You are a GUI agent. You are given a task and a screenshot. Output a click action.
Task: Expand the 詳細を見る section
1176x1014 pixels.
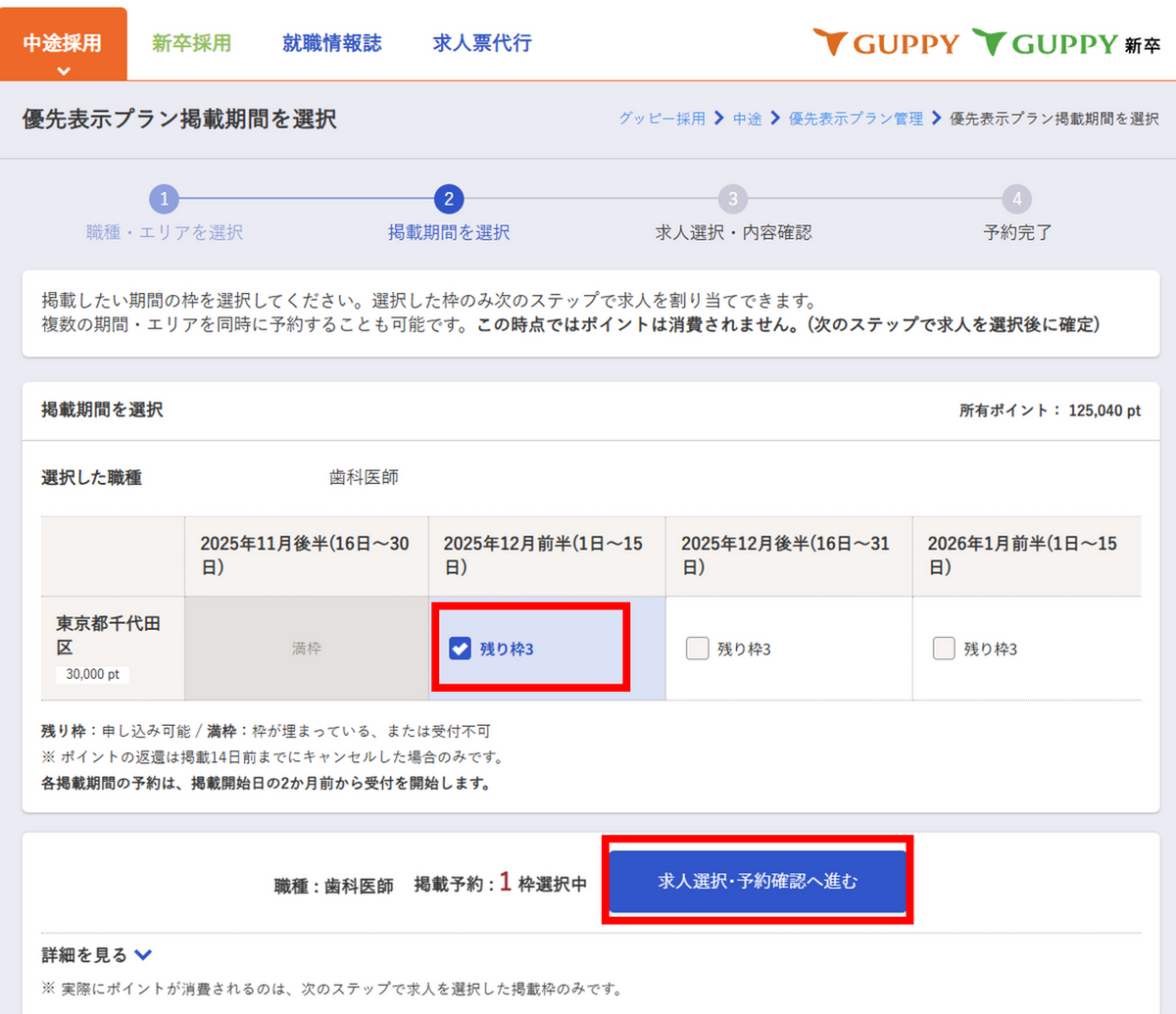point(97,954)
